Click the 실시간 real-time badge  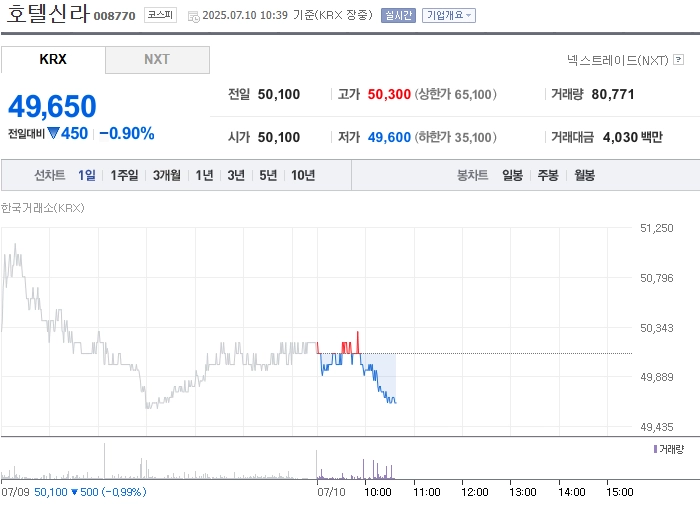click(x=398, y=16)
